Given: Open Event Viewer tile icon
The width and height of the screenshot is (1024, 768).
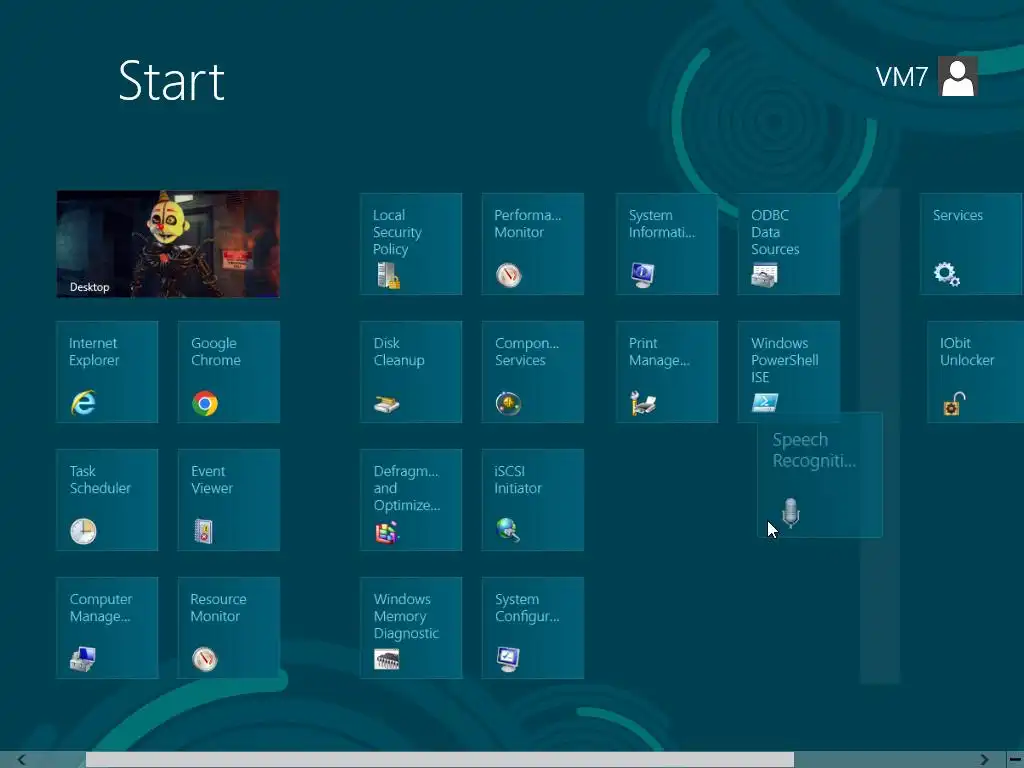Looking at the screenshot, I should [x=204, y=531].
